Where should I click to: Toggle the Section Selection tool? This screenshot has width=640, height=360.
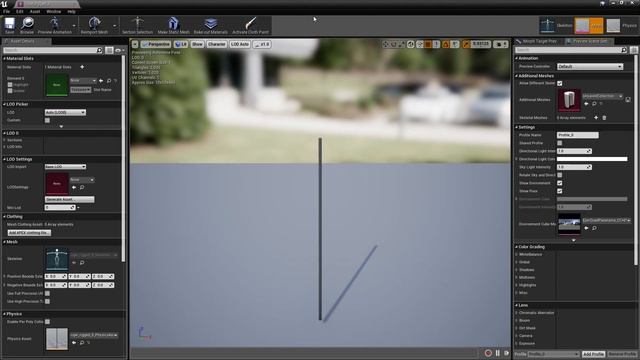[x=137, y=25]
